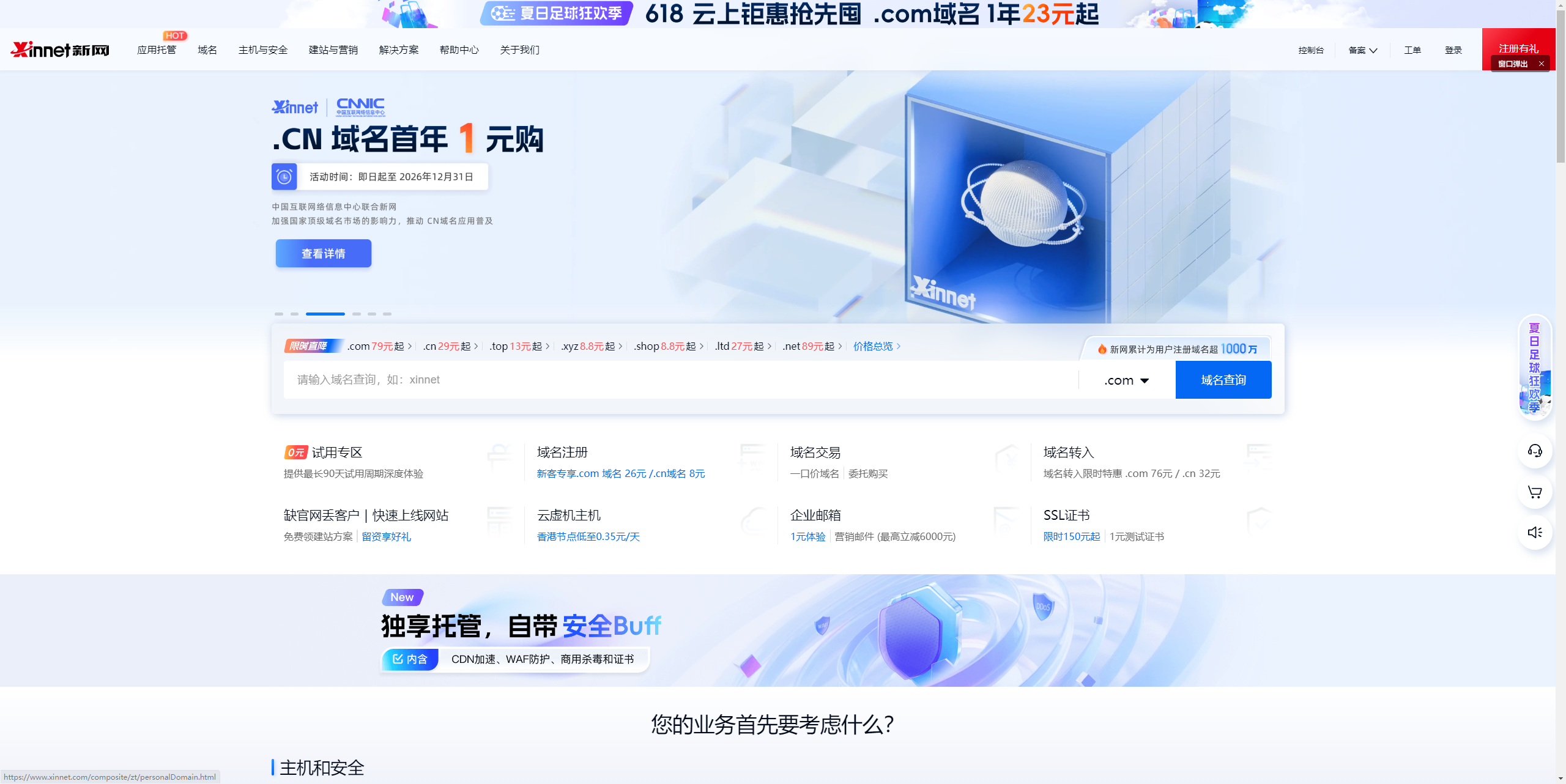Open .shop 8.8元起 price link
The width and height of the screenshot is (1566, 784).
pyautogui.click(x=669, y=346)
